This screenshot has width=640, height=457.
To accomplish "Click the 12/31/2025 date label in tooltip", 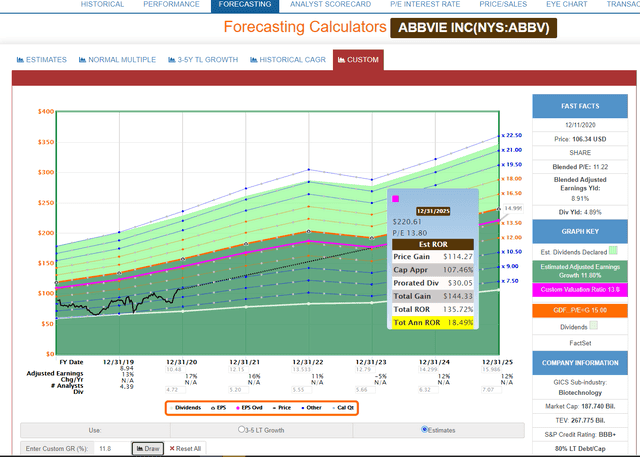I will coord(433,211).
